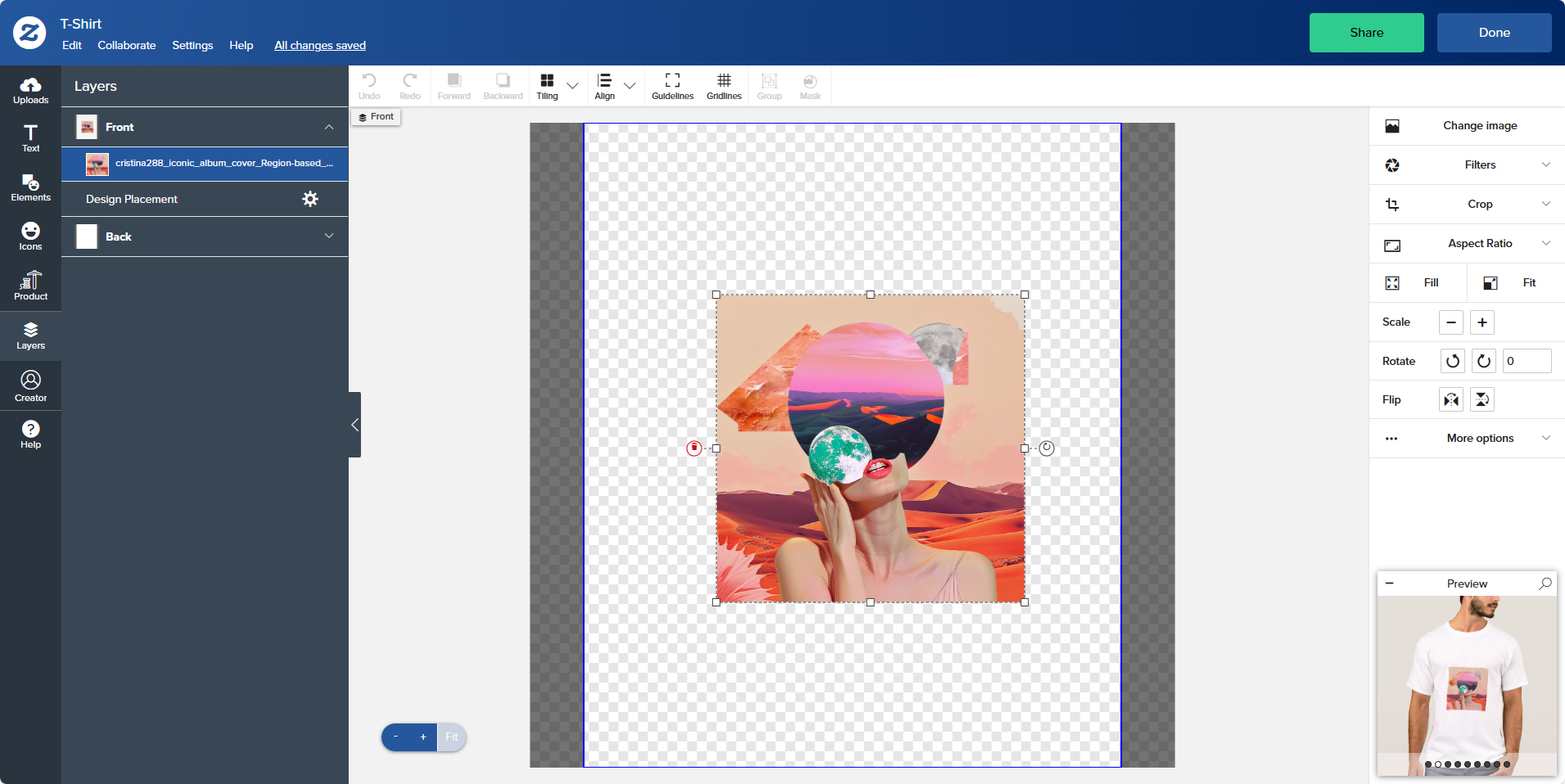Click the canvas zoom Fit button

coord(452,737)
